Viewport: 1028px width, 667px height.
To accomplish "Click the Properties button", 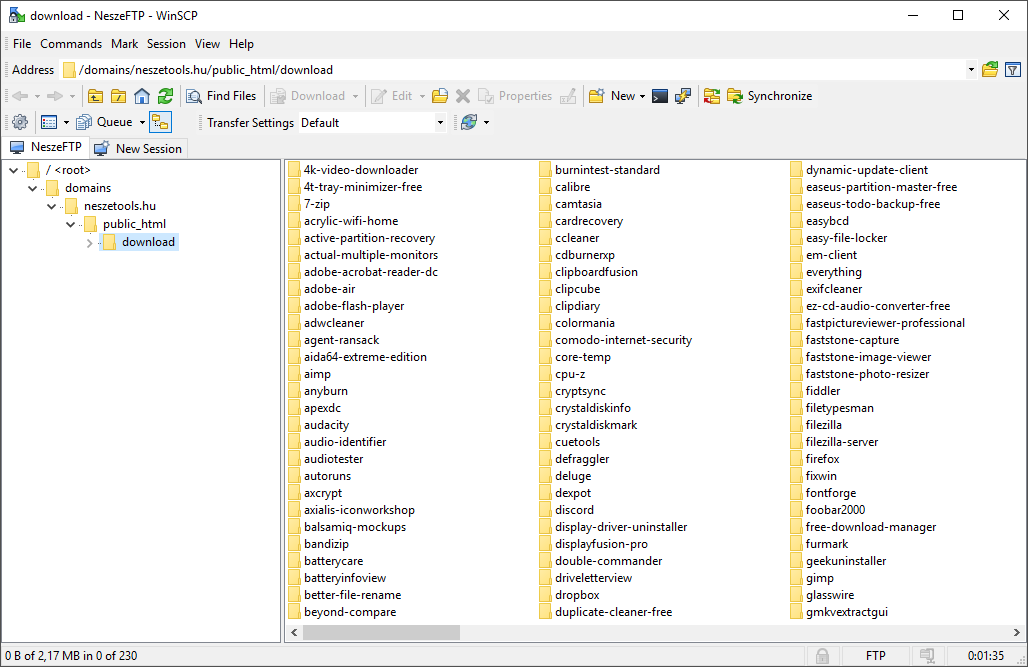I will 515,96.
